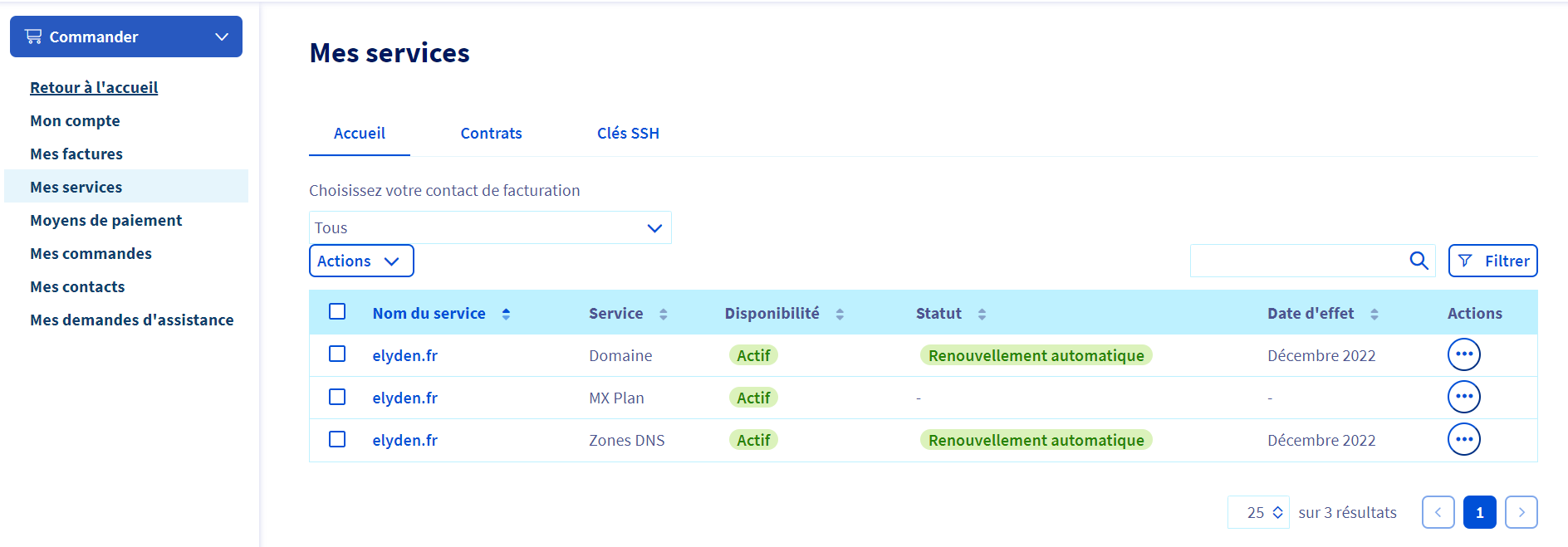Switch to the Contrats tab

pyautogui.click(x=491, y=134)
